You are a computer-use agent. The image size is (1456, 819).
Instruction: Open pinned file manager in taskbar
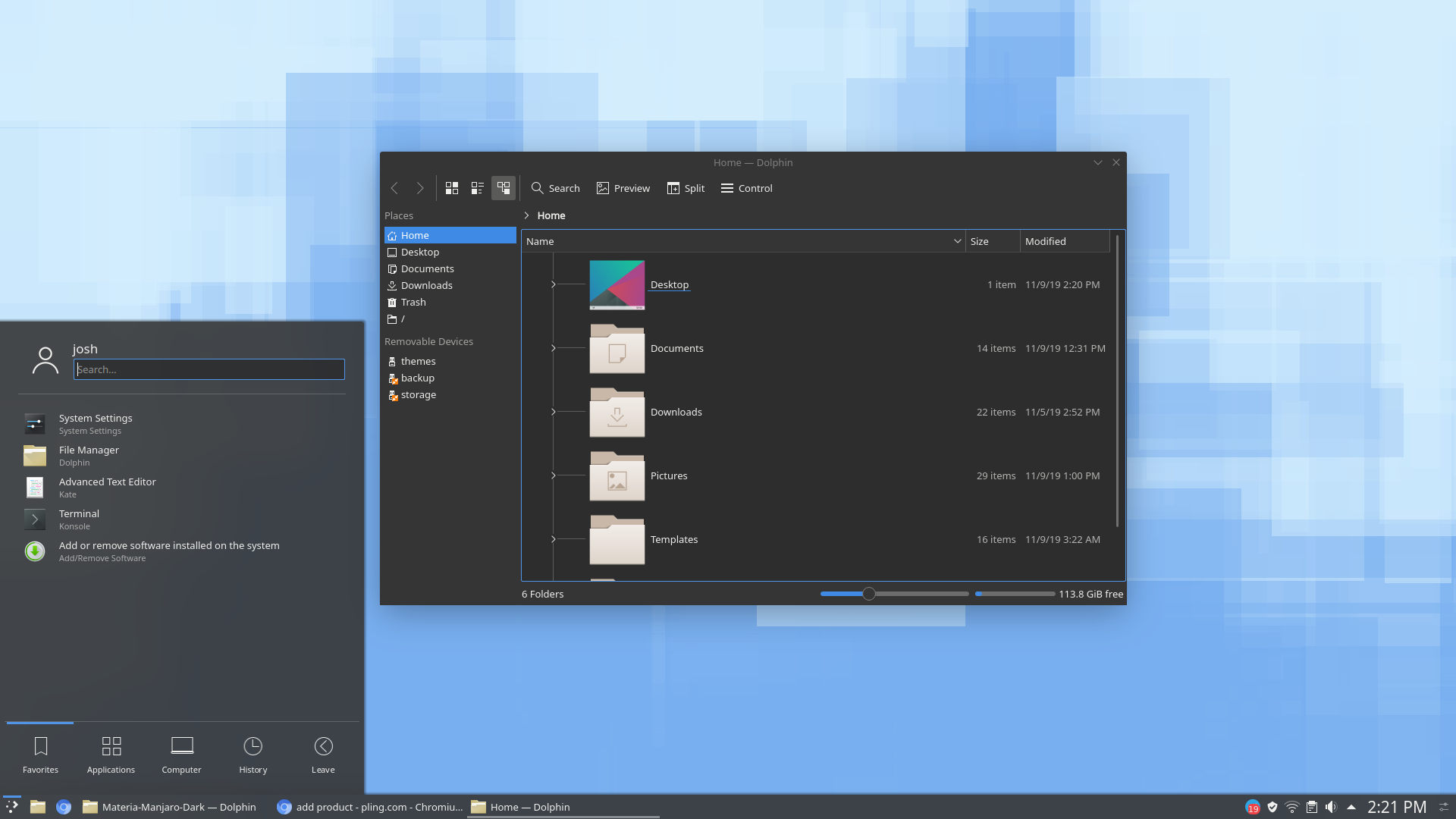(x=38, y=807)
